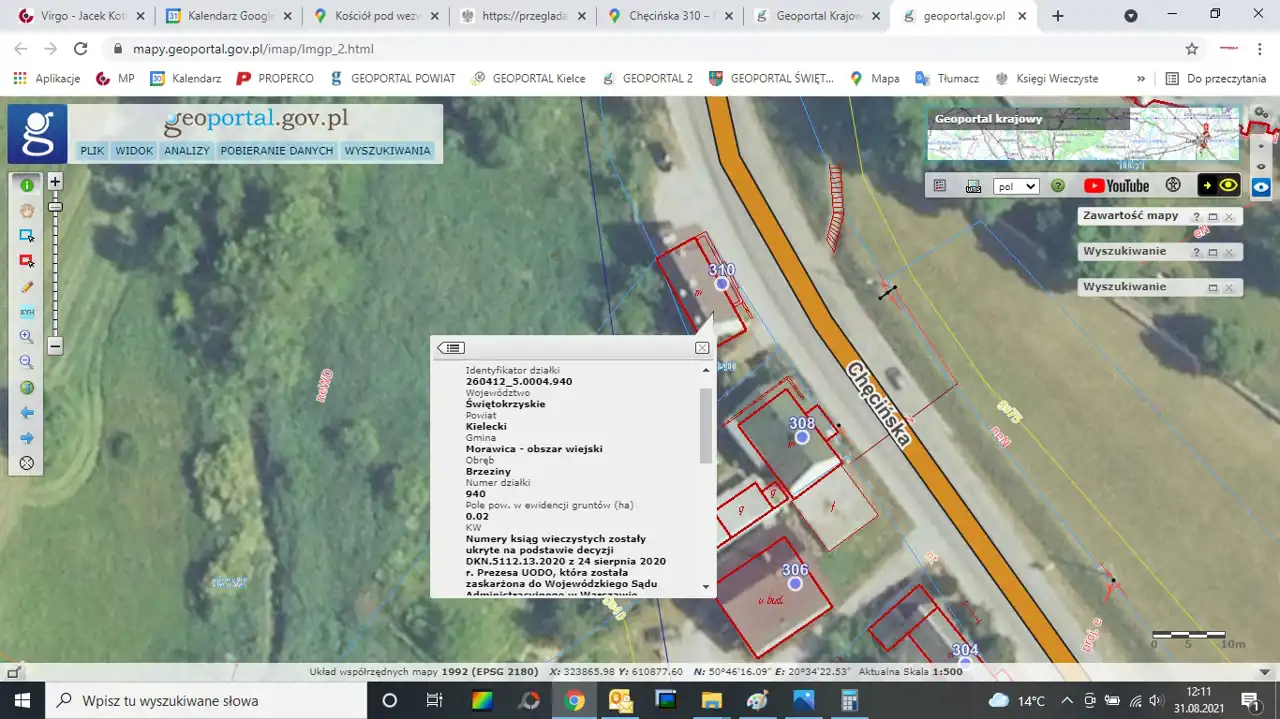Show full extent with globe icon
The image size is (1280, 719).
click(x=27, y=388)
